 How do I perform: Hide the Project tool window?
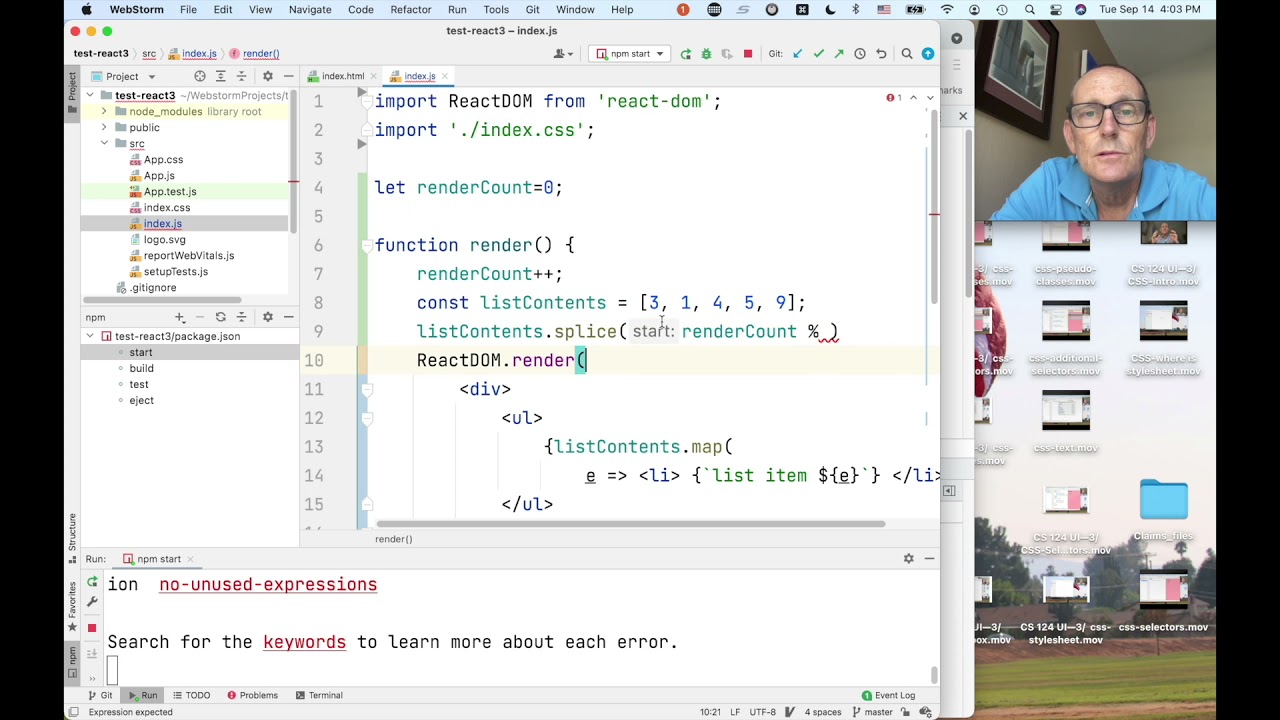tap(288, 76)
